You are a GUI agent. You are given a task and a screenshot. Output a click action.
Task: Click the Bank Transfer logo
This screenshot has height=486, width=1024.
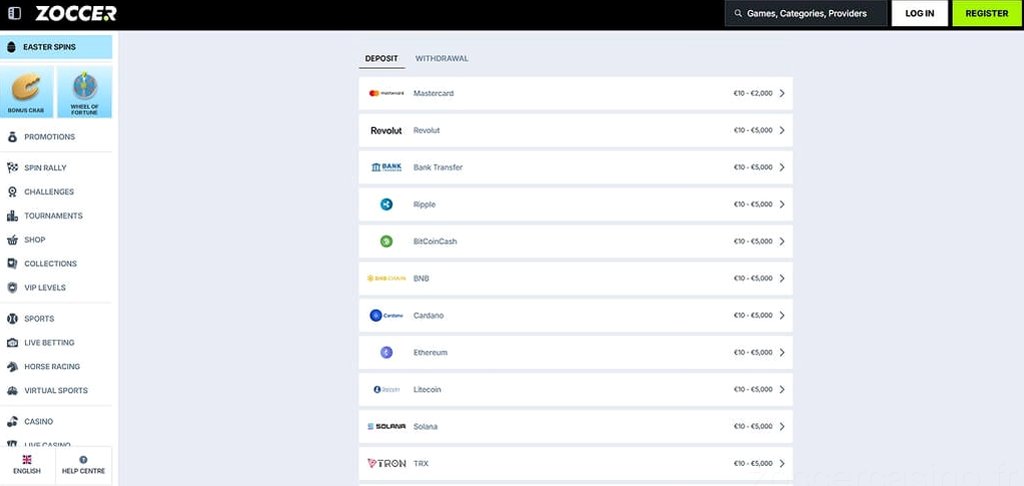click(386, 167)
